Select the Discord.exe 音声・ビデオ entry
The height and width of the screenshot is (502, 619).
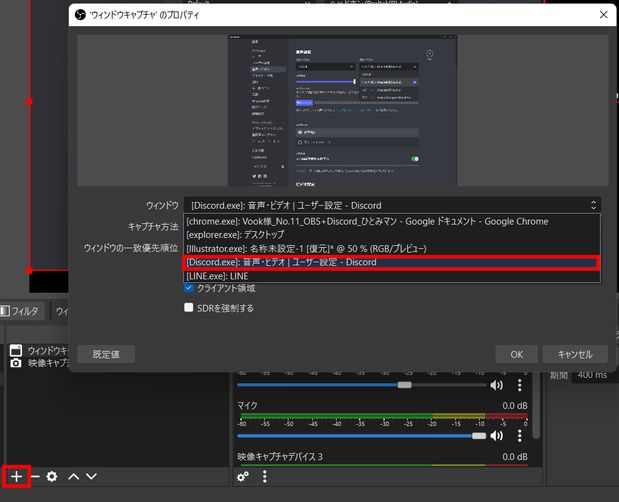tap(392, 262)
